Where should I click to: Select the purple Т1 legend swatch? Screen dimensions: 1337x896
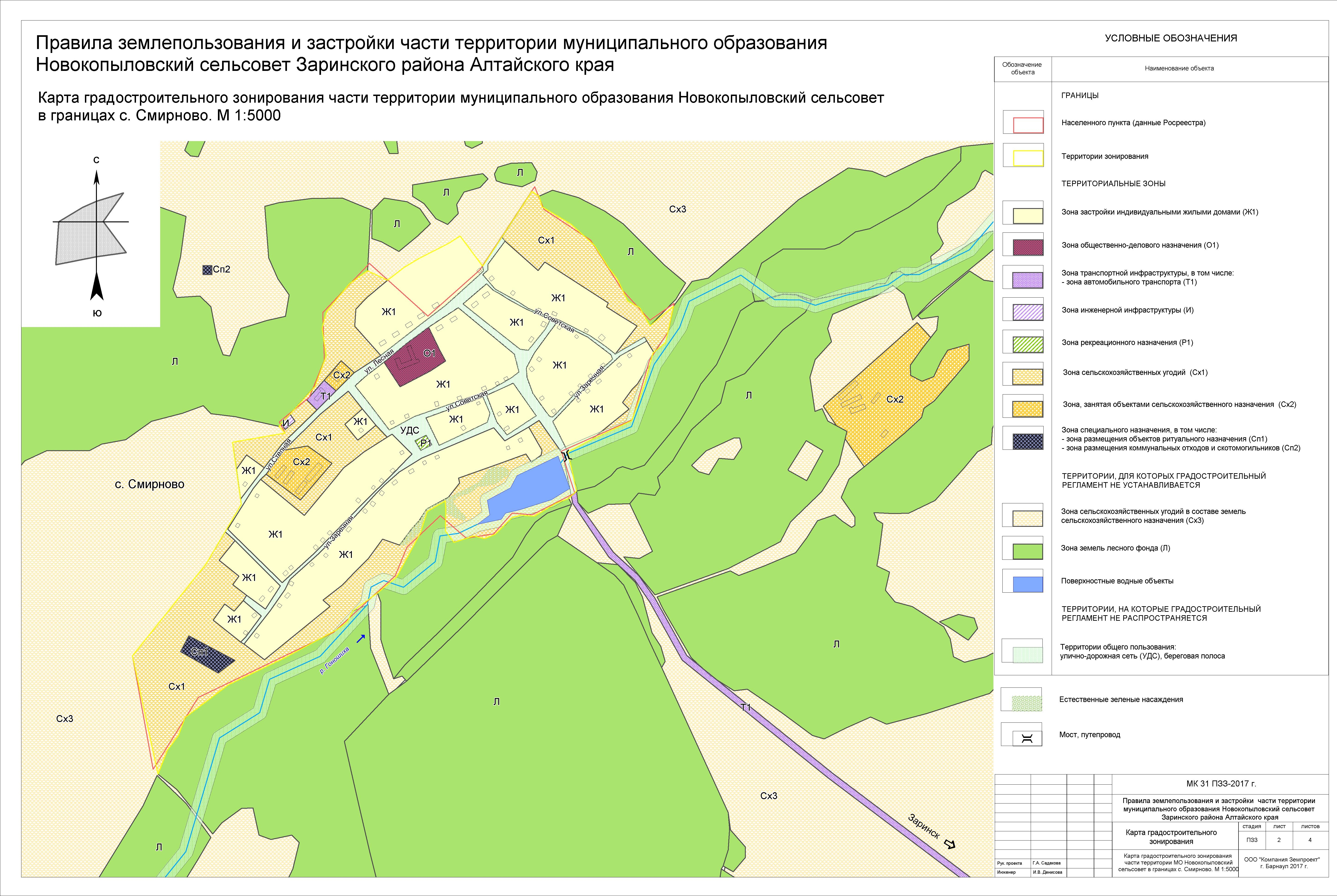pyautogui.click(x=1028, y=280)
